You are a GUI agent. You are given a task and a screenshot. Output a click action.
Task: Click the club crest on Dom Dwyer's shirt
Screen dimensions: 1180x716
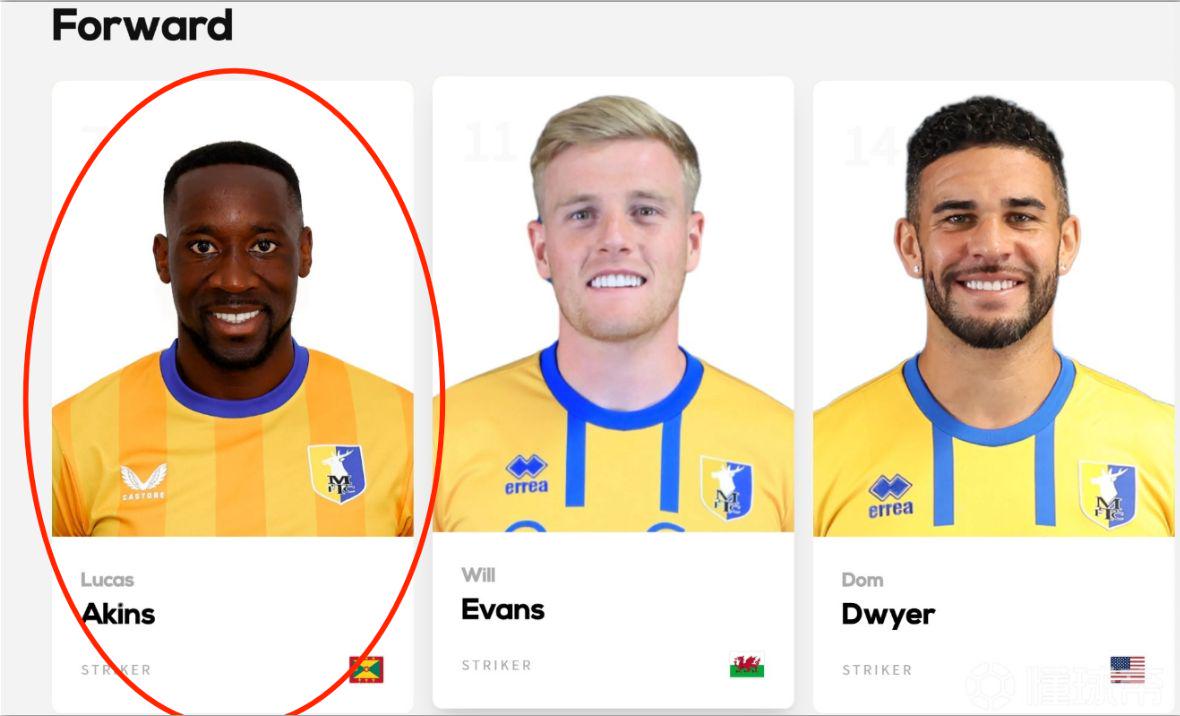point(1107,494)
